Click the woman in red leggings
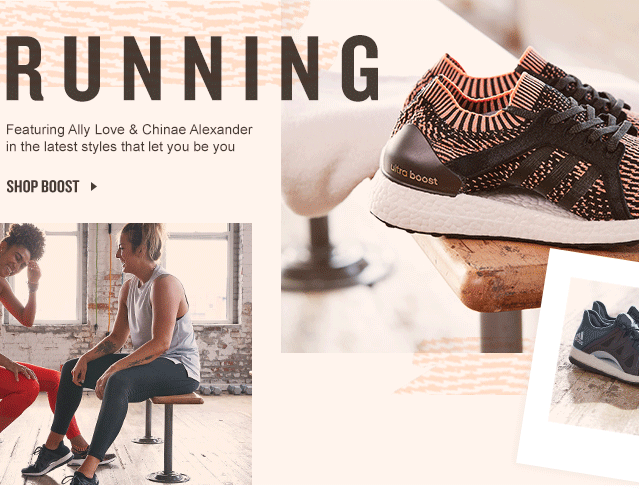 (x=31, y=338)
